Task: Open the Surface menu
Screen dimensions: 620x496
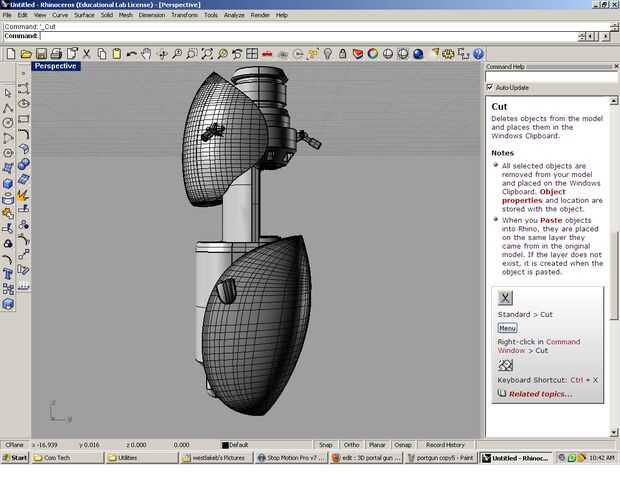Action: pyautogui.click(x=85, y=15)
